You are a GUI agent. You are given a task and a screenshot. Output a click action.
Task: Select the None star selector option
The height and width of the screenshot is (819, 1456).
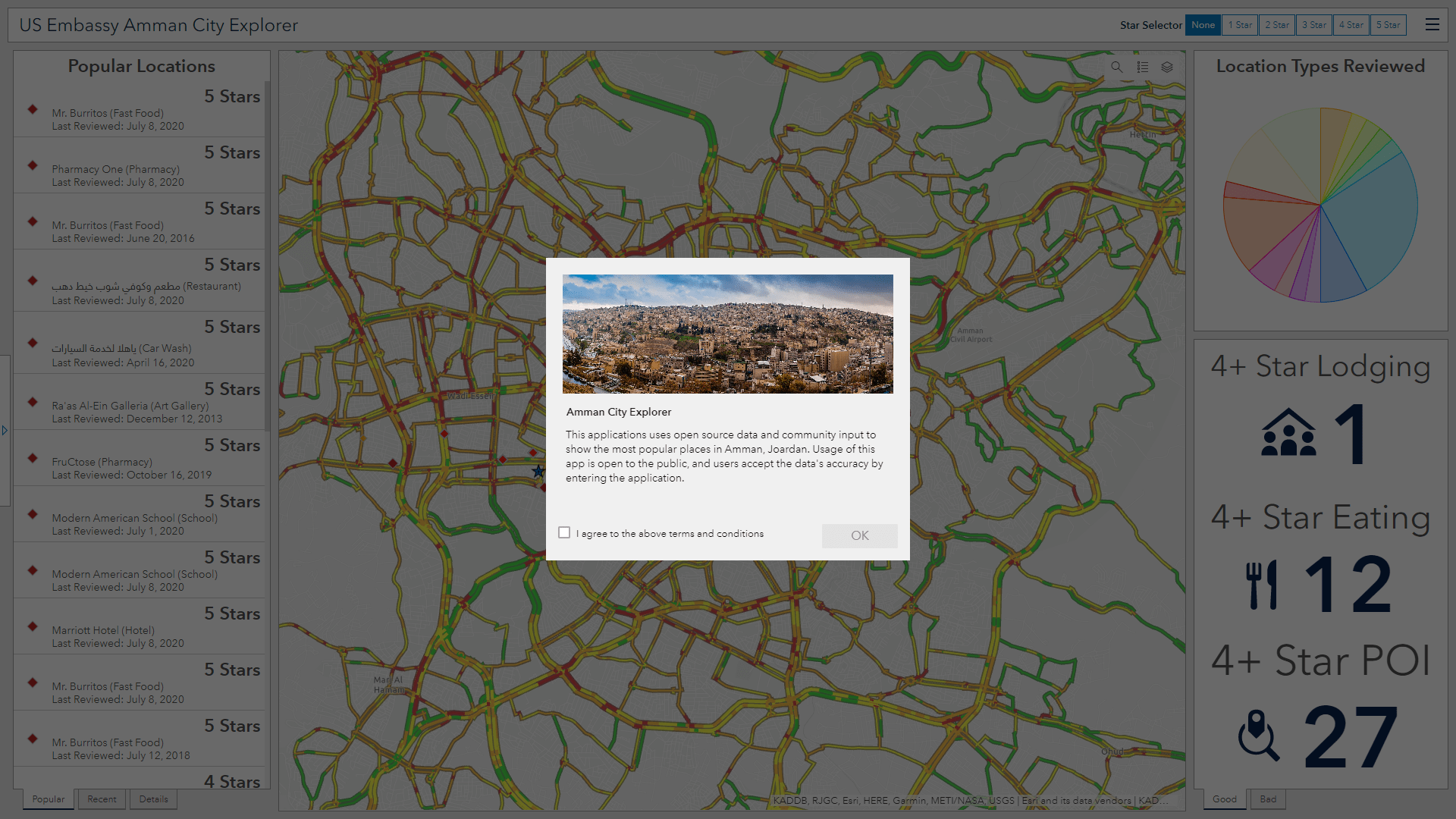[x=1203, y=25]
